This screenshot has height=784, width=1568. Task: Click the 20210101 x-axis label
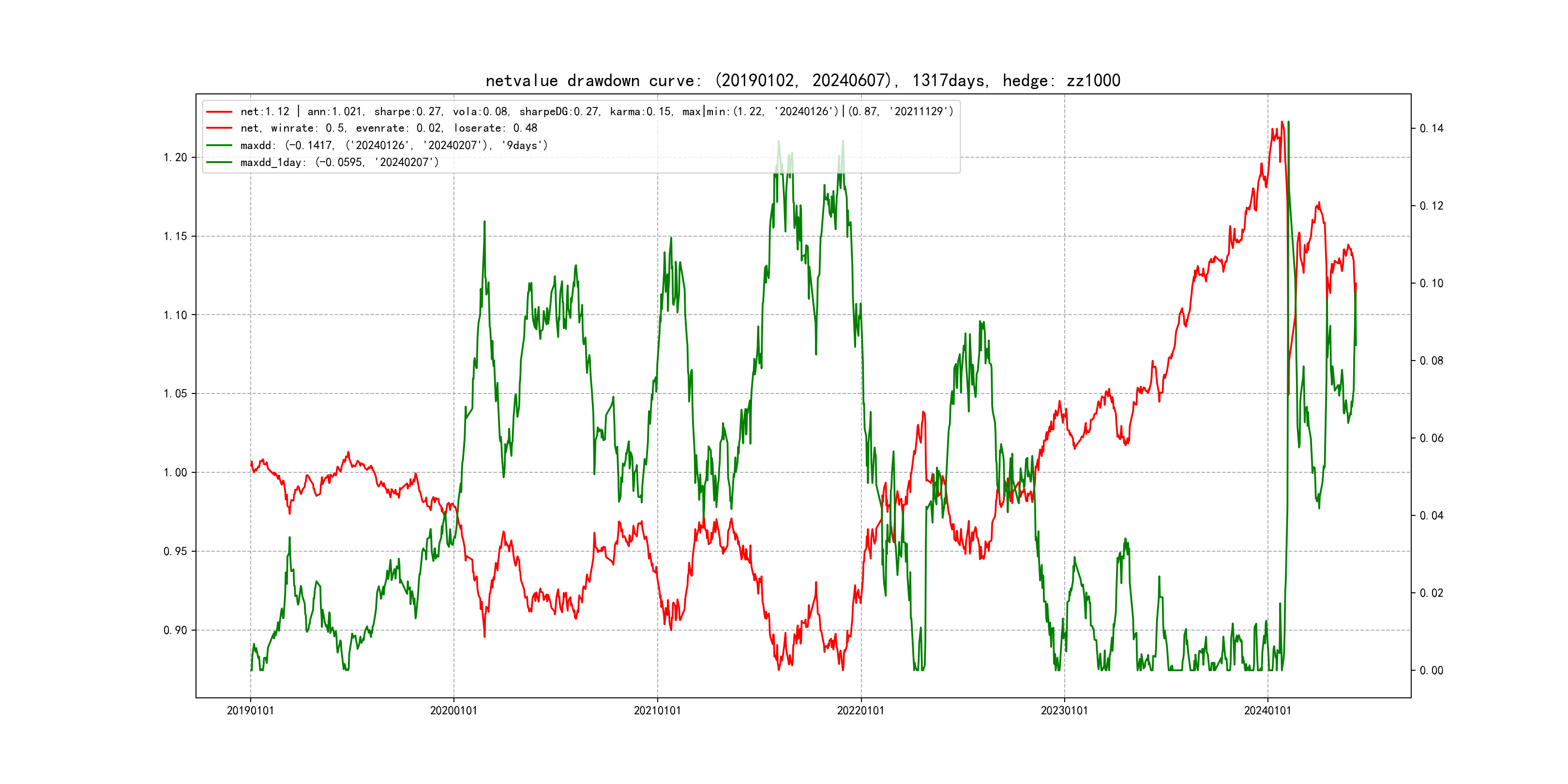tap(657, 710)
